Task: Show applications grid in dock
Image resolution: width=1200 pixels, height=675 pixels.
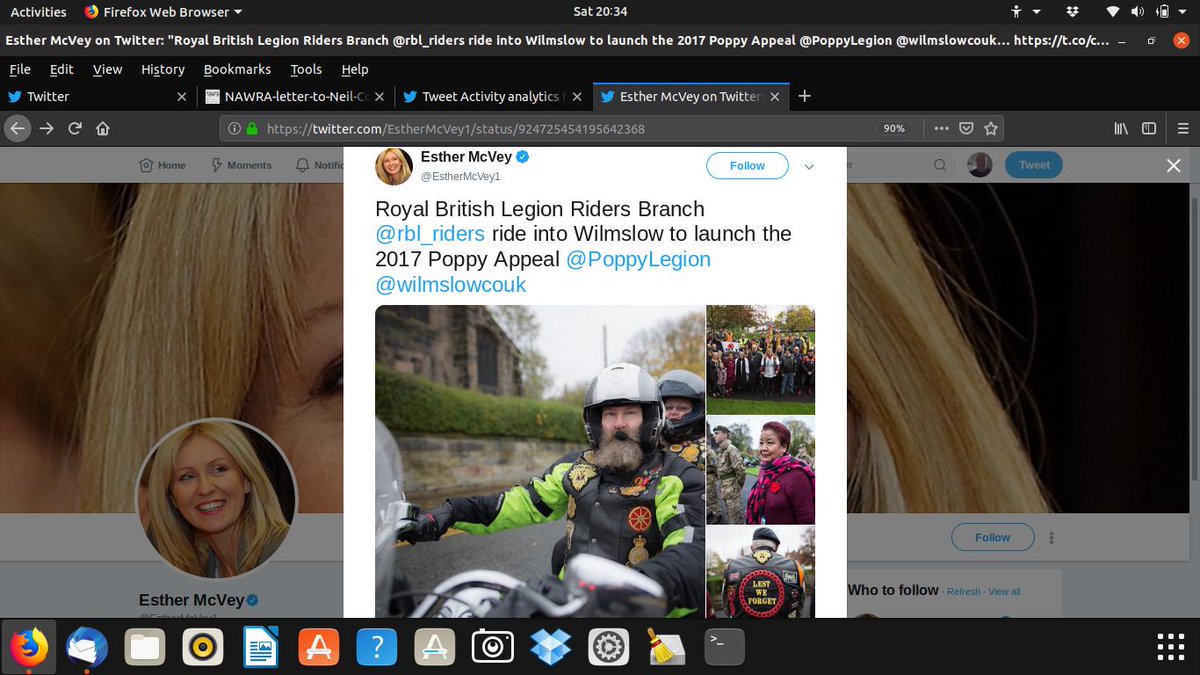Action: (1171, 647)
